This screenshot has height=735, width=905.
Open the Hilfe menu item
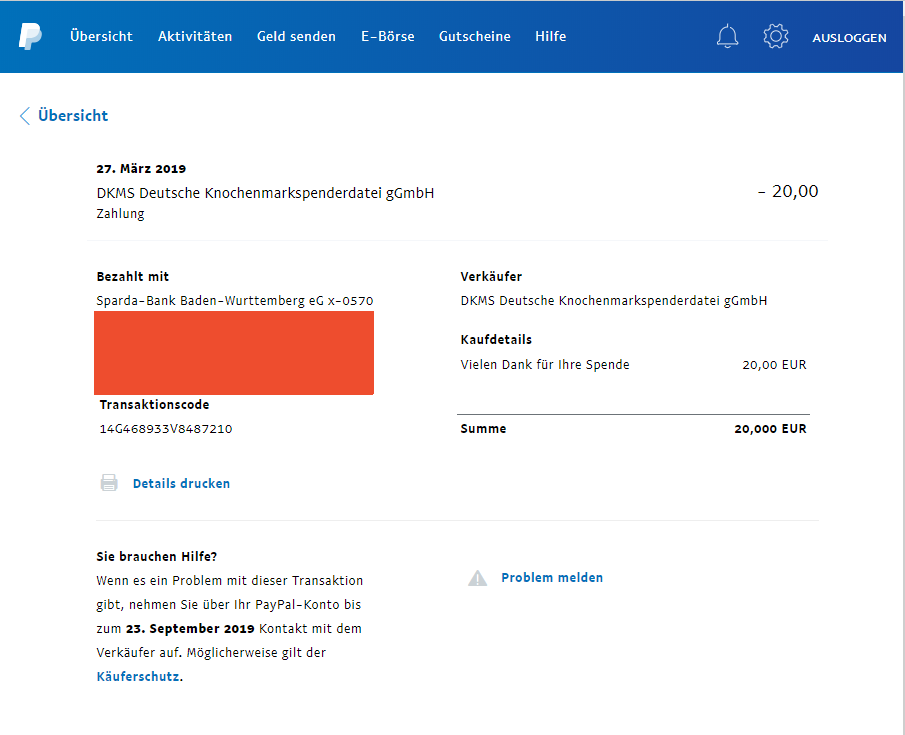click(551, 36)
